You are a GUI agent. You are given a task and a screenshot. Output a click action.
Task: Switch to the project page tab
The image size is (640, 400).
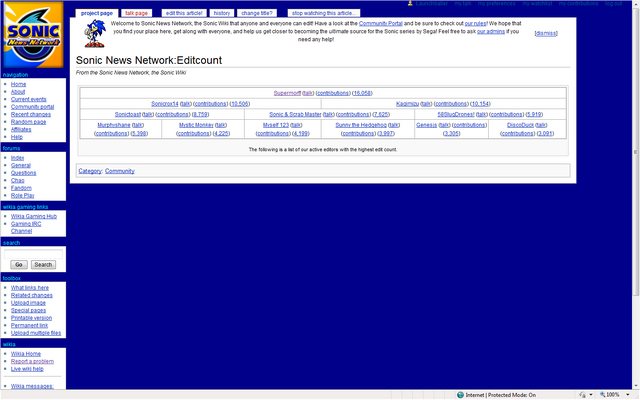97,13
